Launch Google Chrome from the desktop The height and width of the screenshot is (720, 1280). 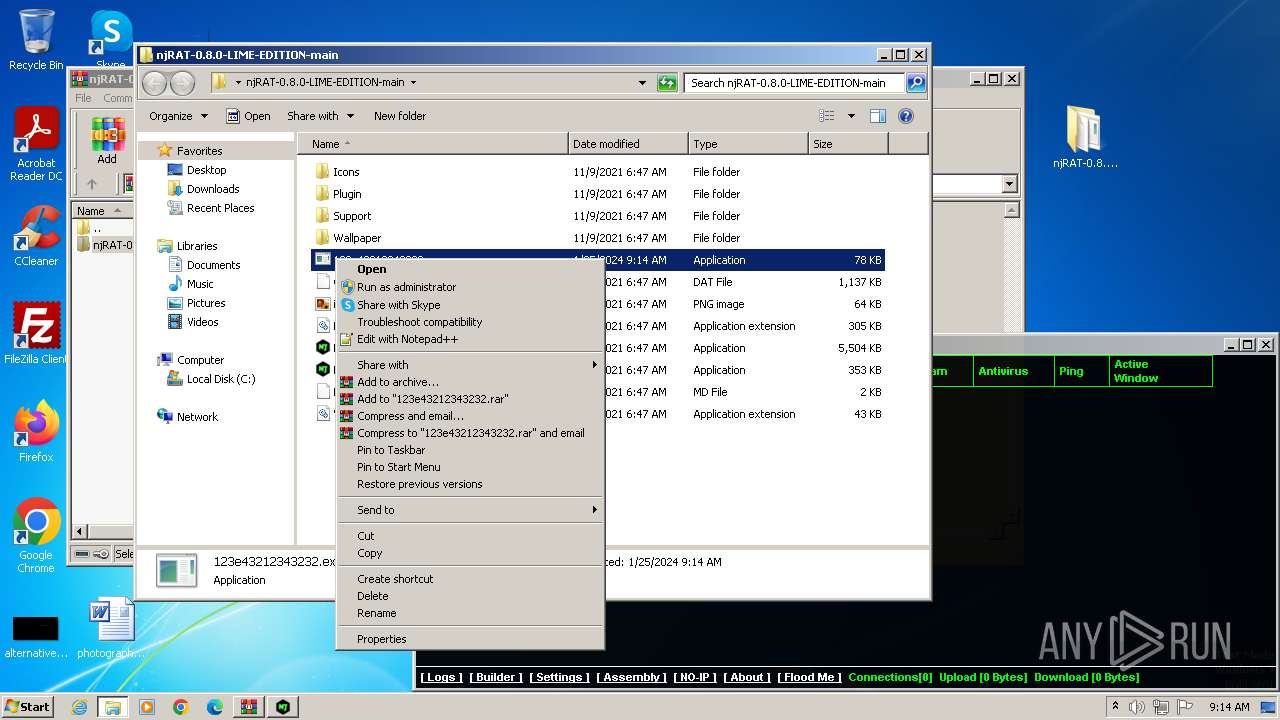(36, 535)
